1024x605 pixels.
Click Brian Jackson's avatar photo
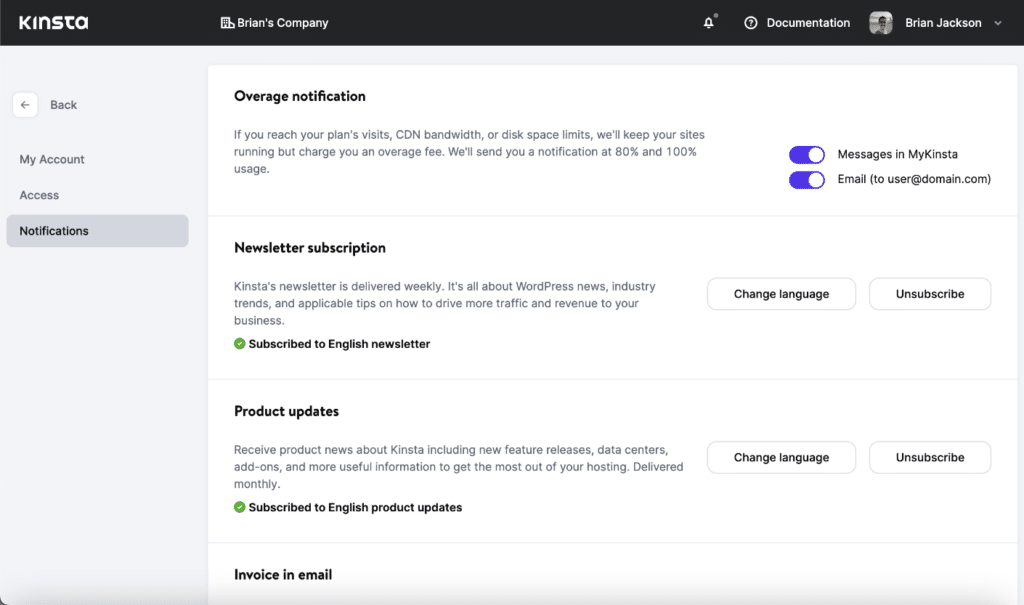coord(881,23)
